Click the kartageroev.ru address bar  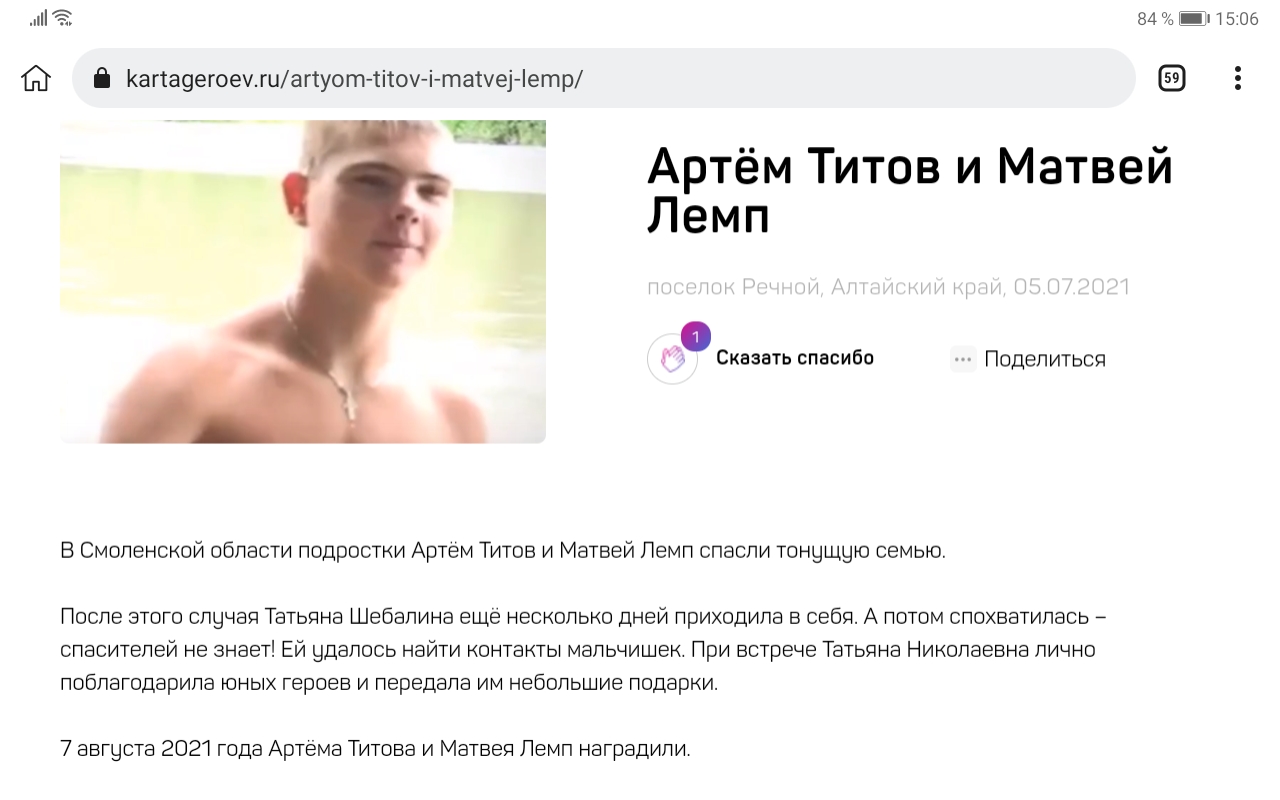603,78
